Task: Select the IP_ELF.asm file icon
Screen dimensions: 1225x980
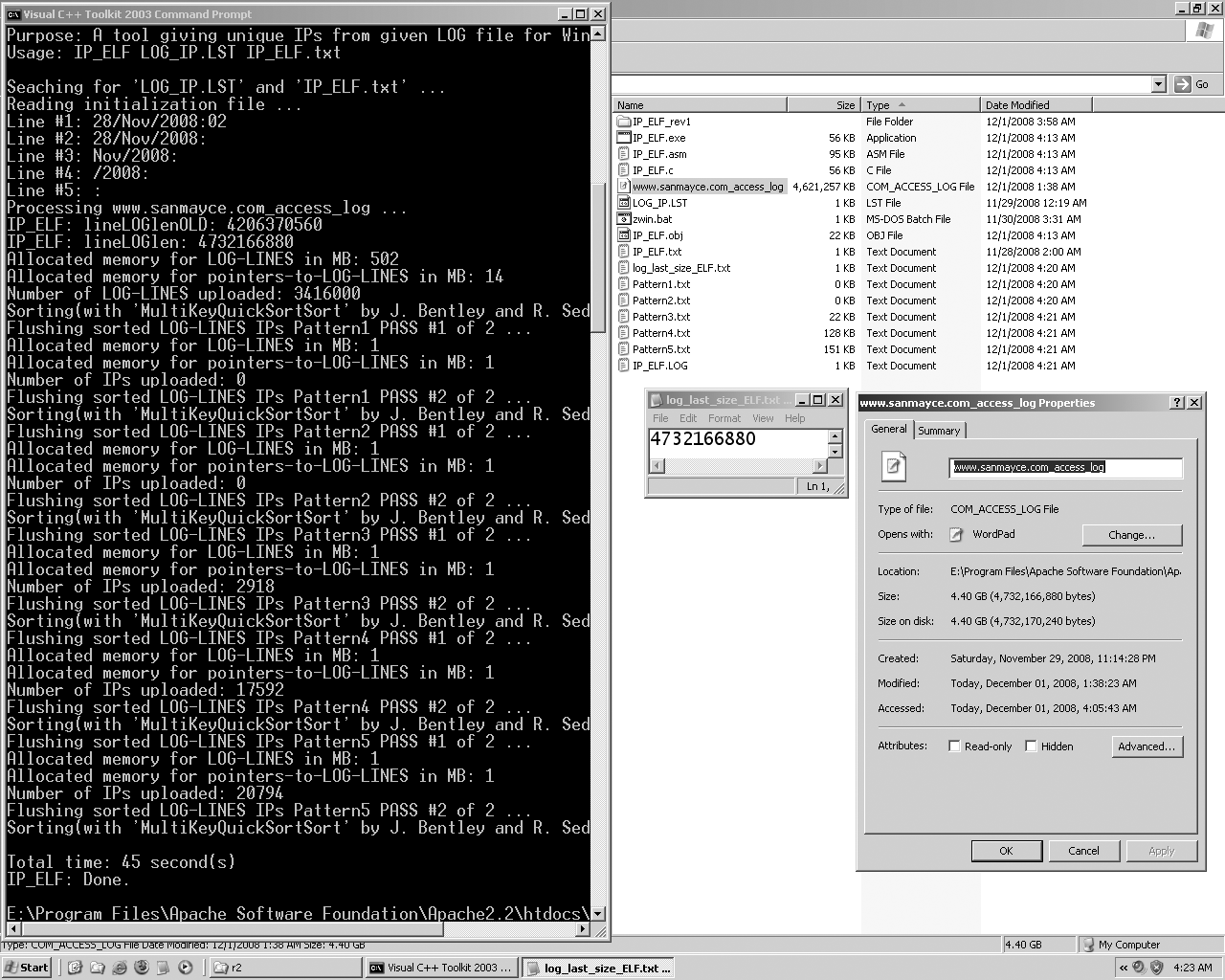Action: (624, 154)
